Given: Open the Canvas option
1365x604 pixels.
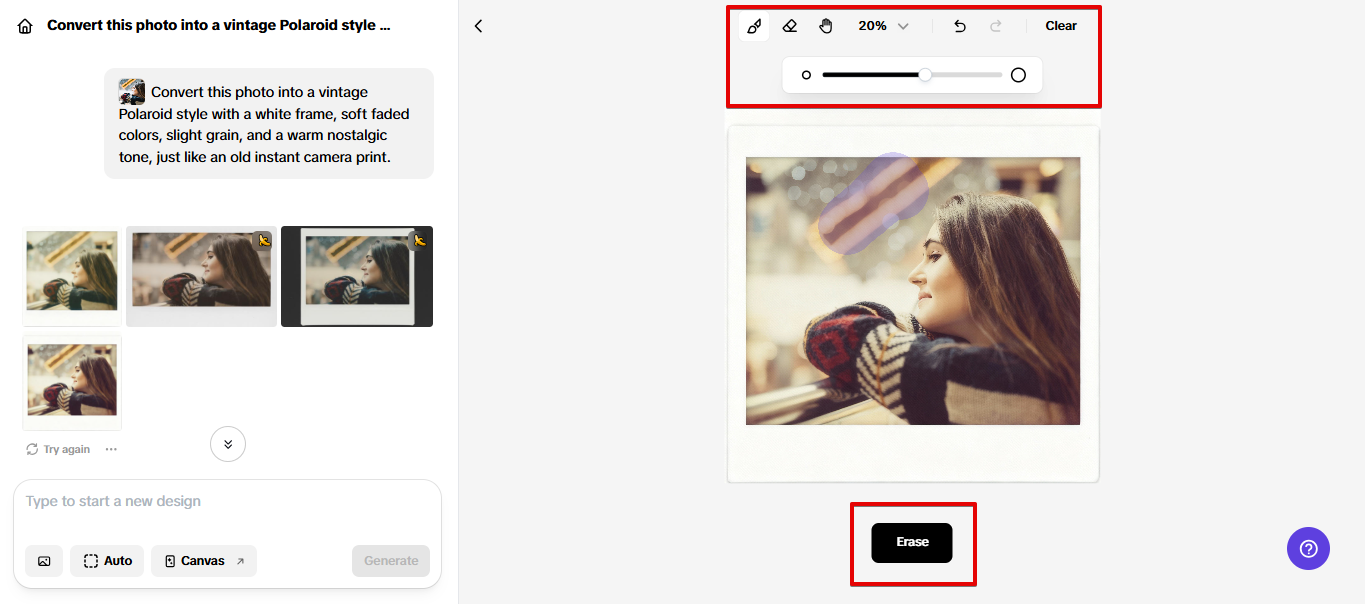Looking at the screenshot, I should point(204,561).
